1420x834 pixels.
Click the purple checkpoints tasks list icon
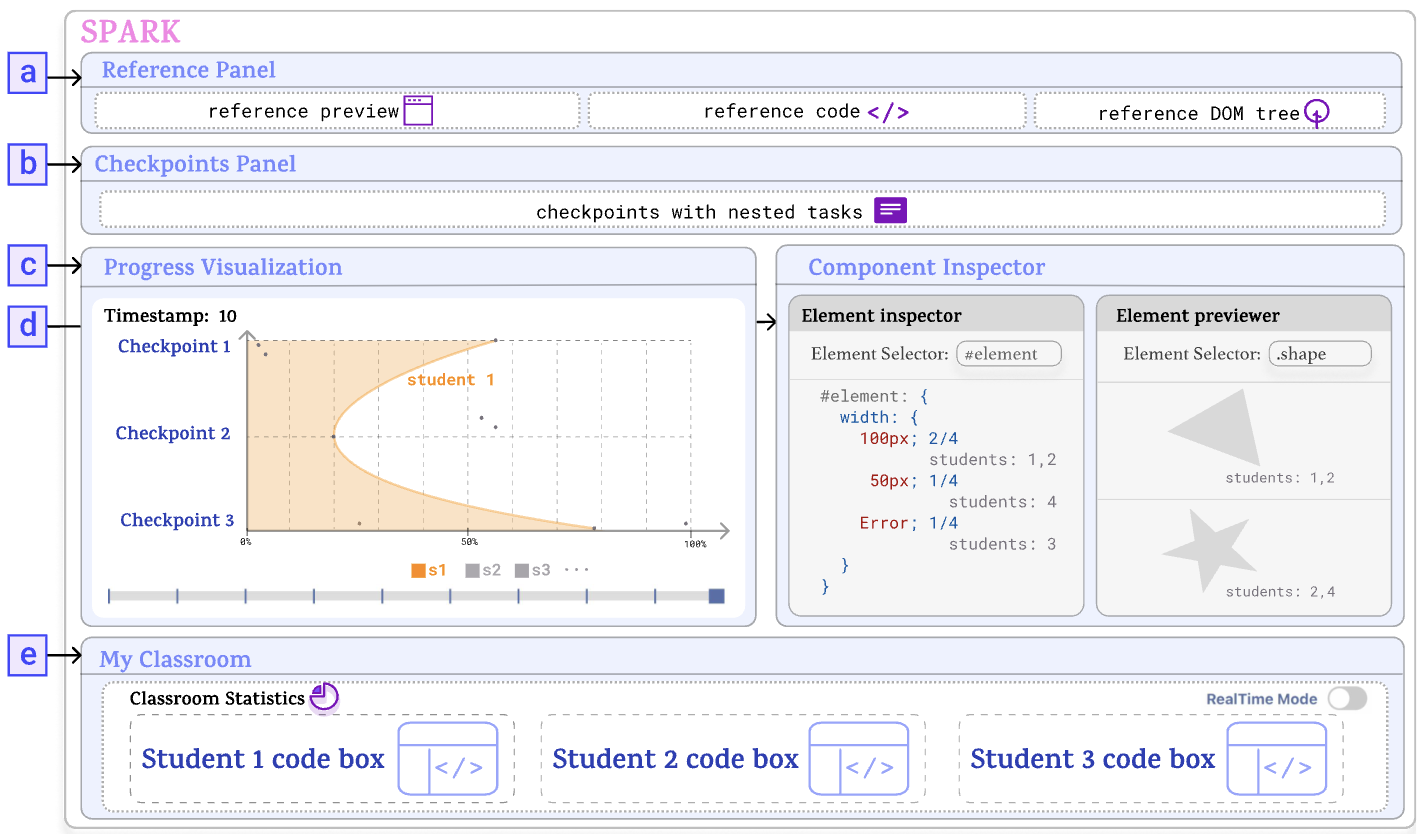coord(891,210)
